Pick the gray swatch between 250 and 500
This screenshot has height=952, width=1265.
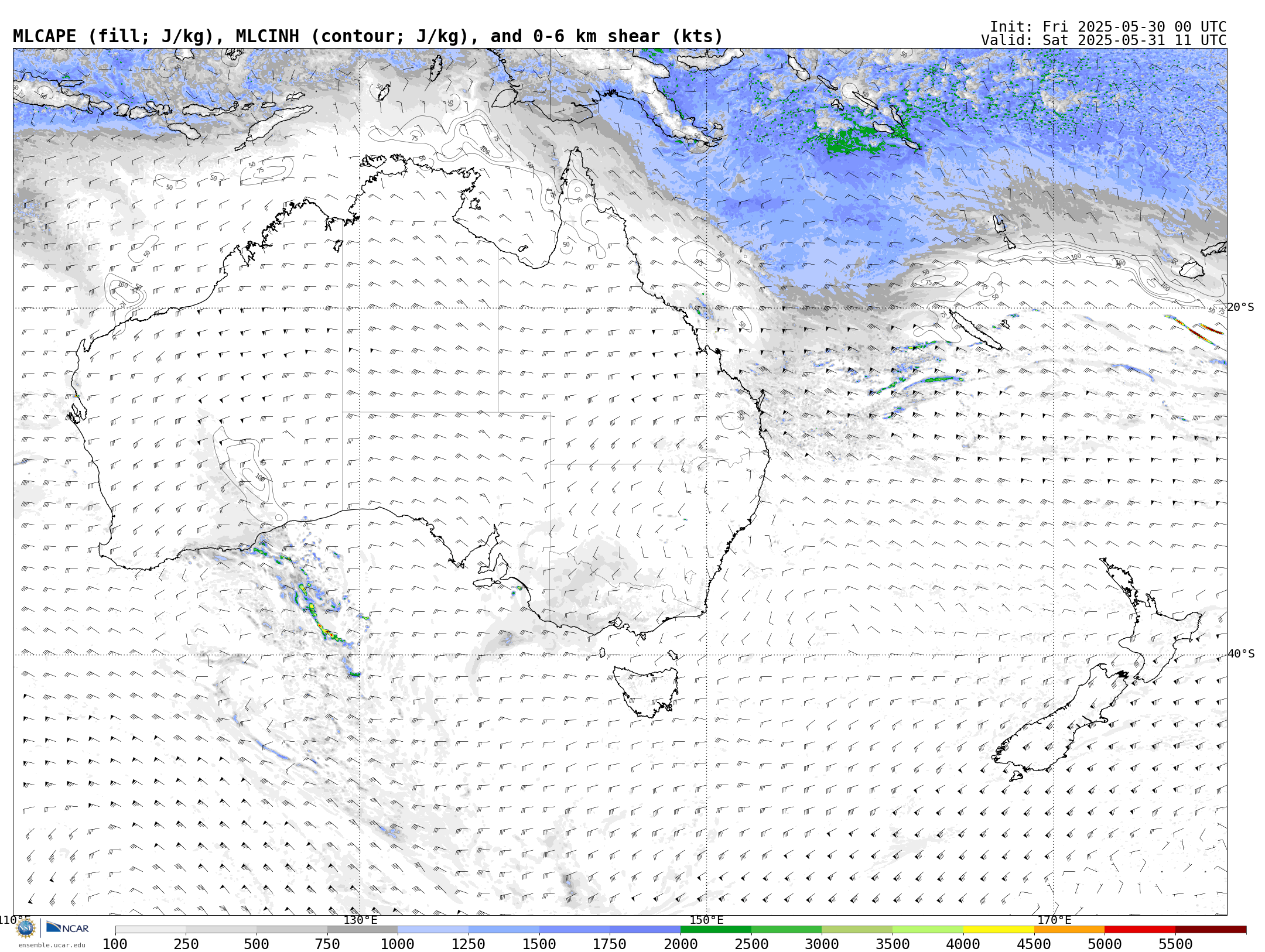pos(221,930)
